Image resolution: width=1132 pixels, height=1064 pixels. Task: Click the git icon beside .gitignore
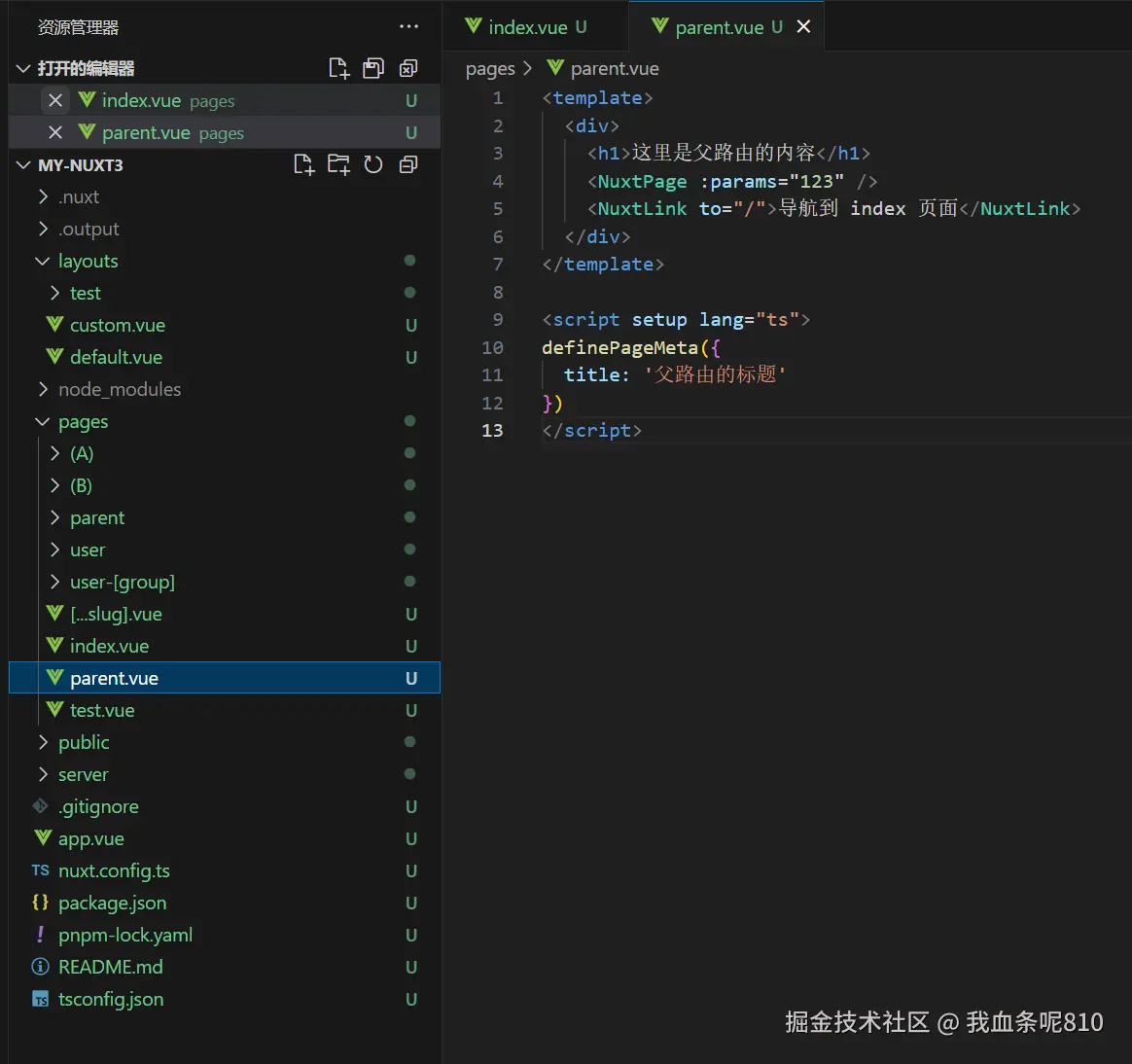tap(41, 805)
